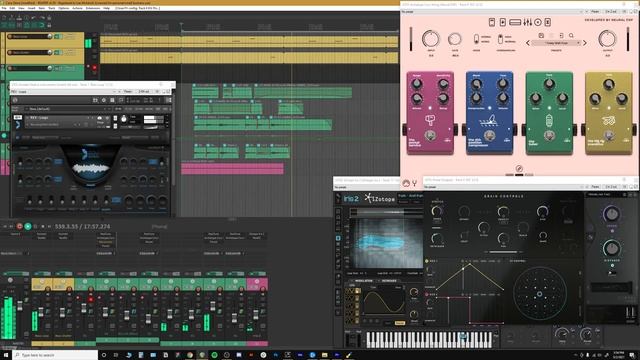Screen dimensions: 640x360
Task: Click the Windows Start button
Action: tap(6, 355)
